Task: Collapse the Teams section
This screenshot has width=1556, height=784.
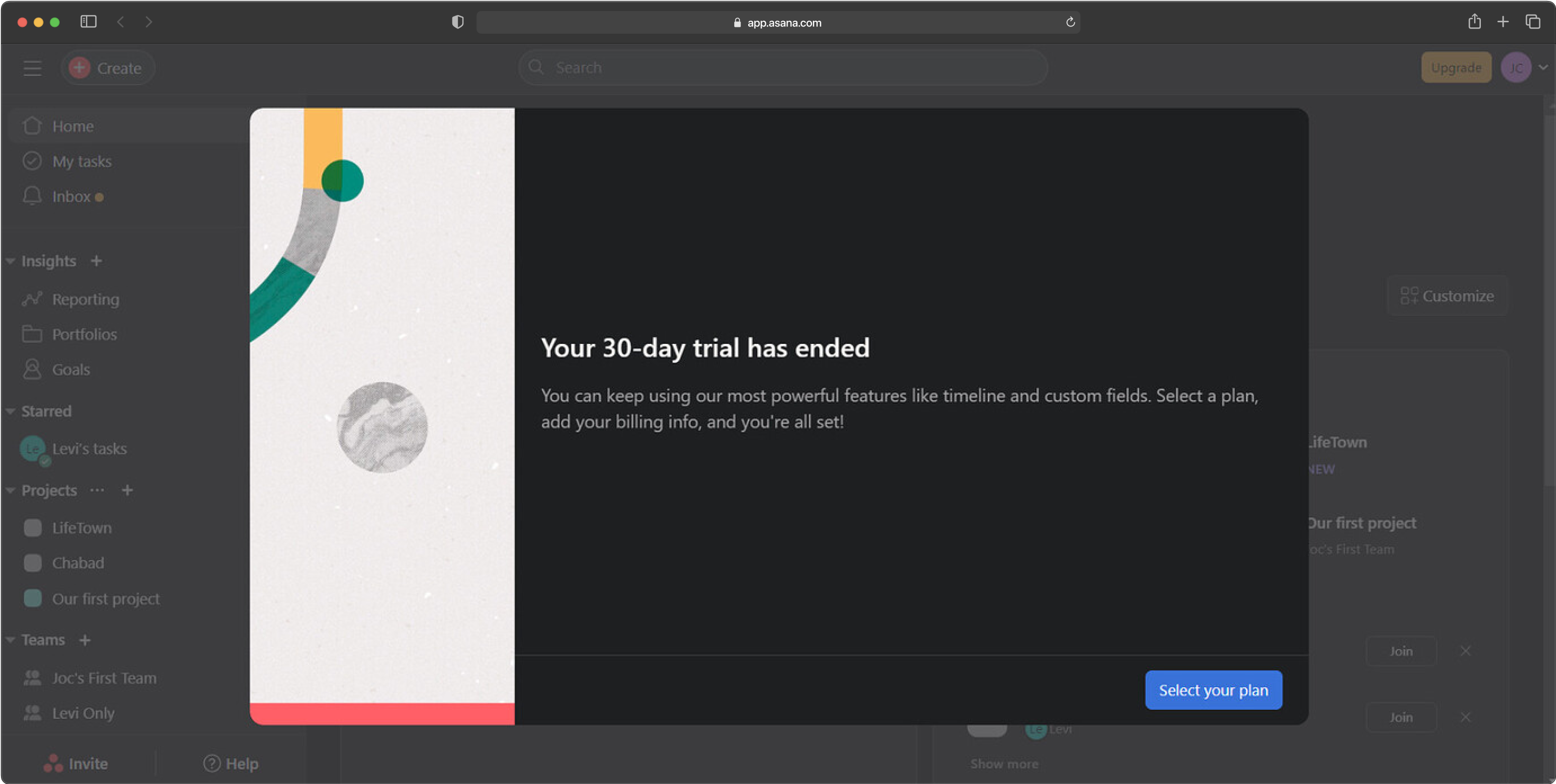Action: pyautogui.click(x=10, y=640)
